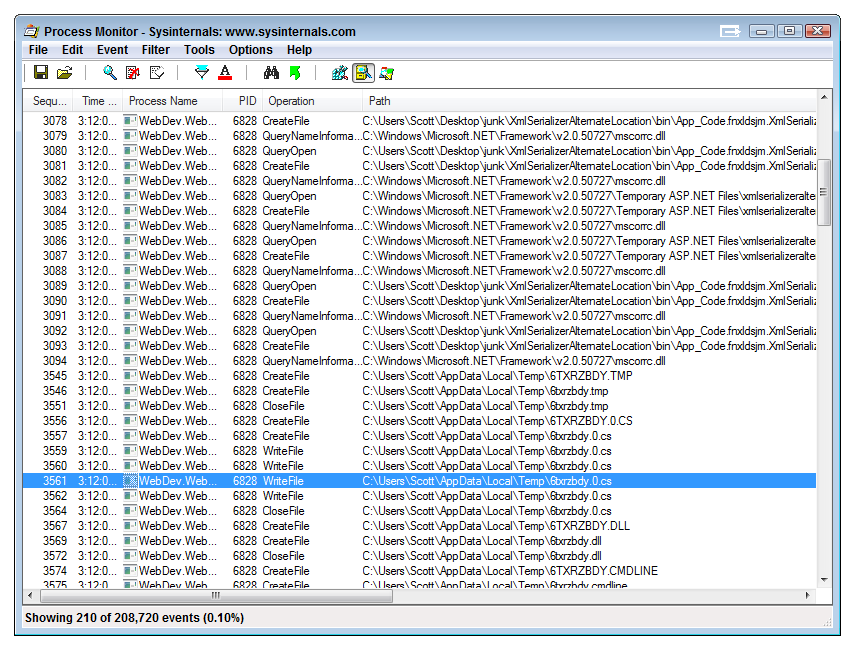This screenshot has height=654, width=859.
Task: Click the Show Network Activity icon
Action: 386,72
